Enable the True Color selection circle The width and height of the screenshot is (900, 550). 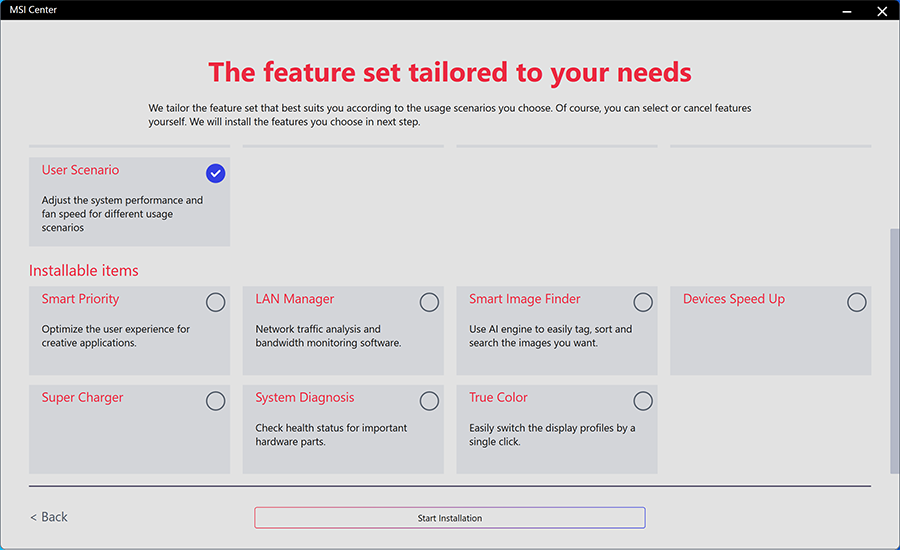click(643, 401)
